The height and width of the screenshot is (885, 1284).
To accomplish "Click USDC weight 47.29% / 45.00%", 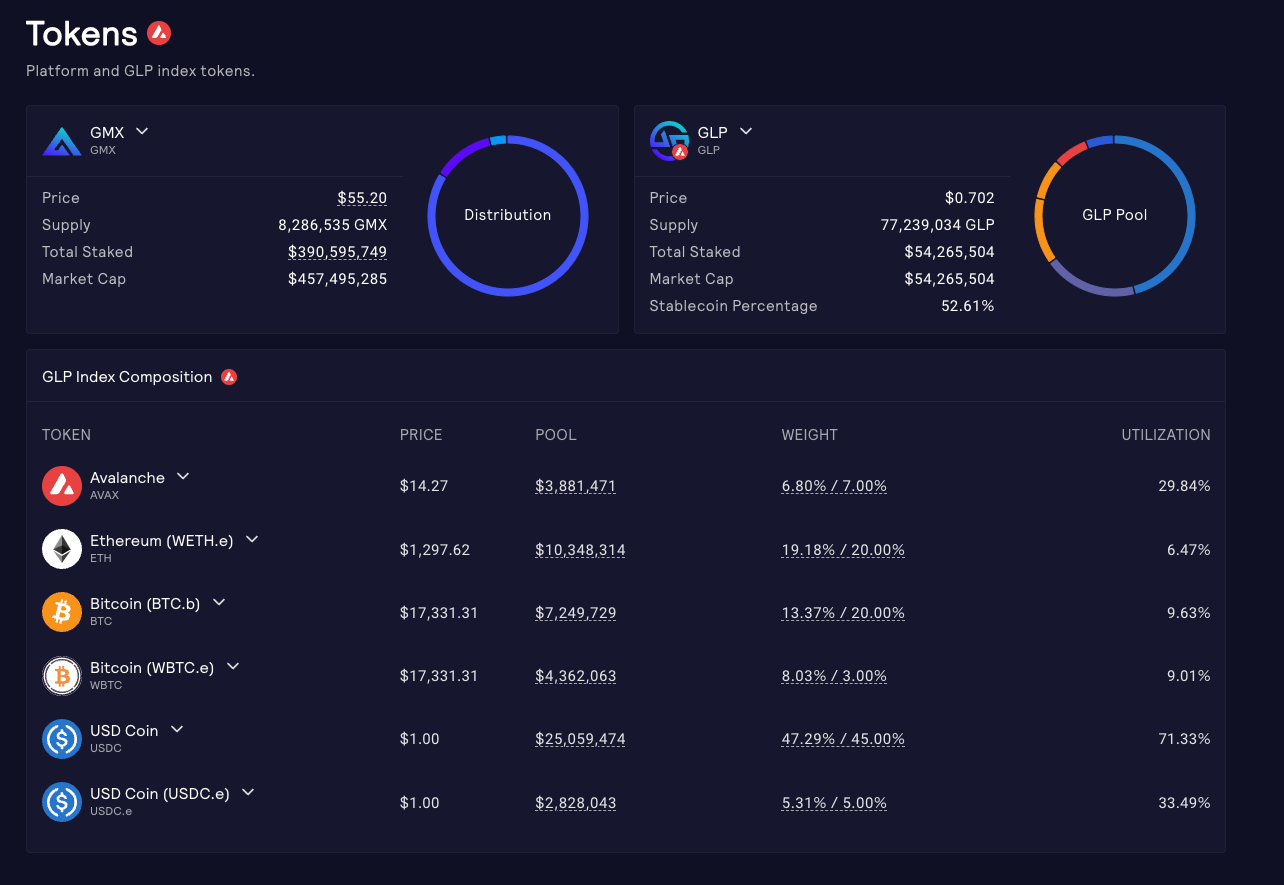I will [x=843, y=739].
